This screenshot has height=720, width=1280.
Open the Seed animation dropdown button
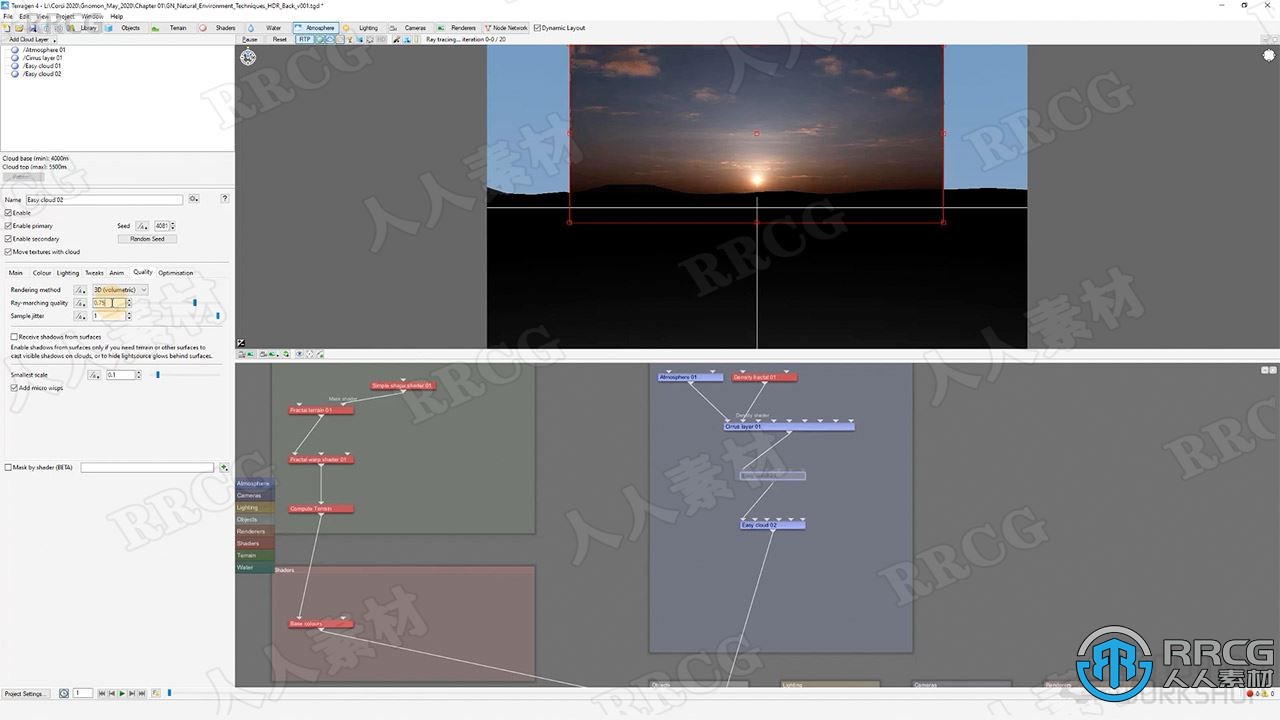click(142, 226)
